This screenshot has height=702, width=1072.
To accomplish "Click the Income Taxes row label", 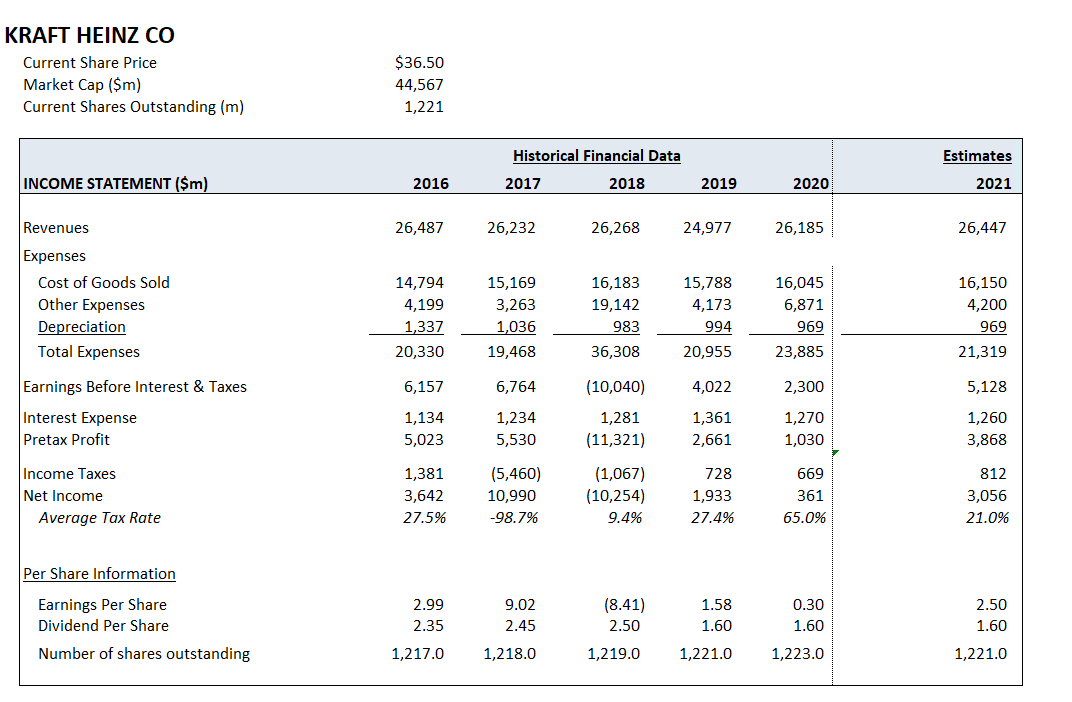I will coord(70,474).
